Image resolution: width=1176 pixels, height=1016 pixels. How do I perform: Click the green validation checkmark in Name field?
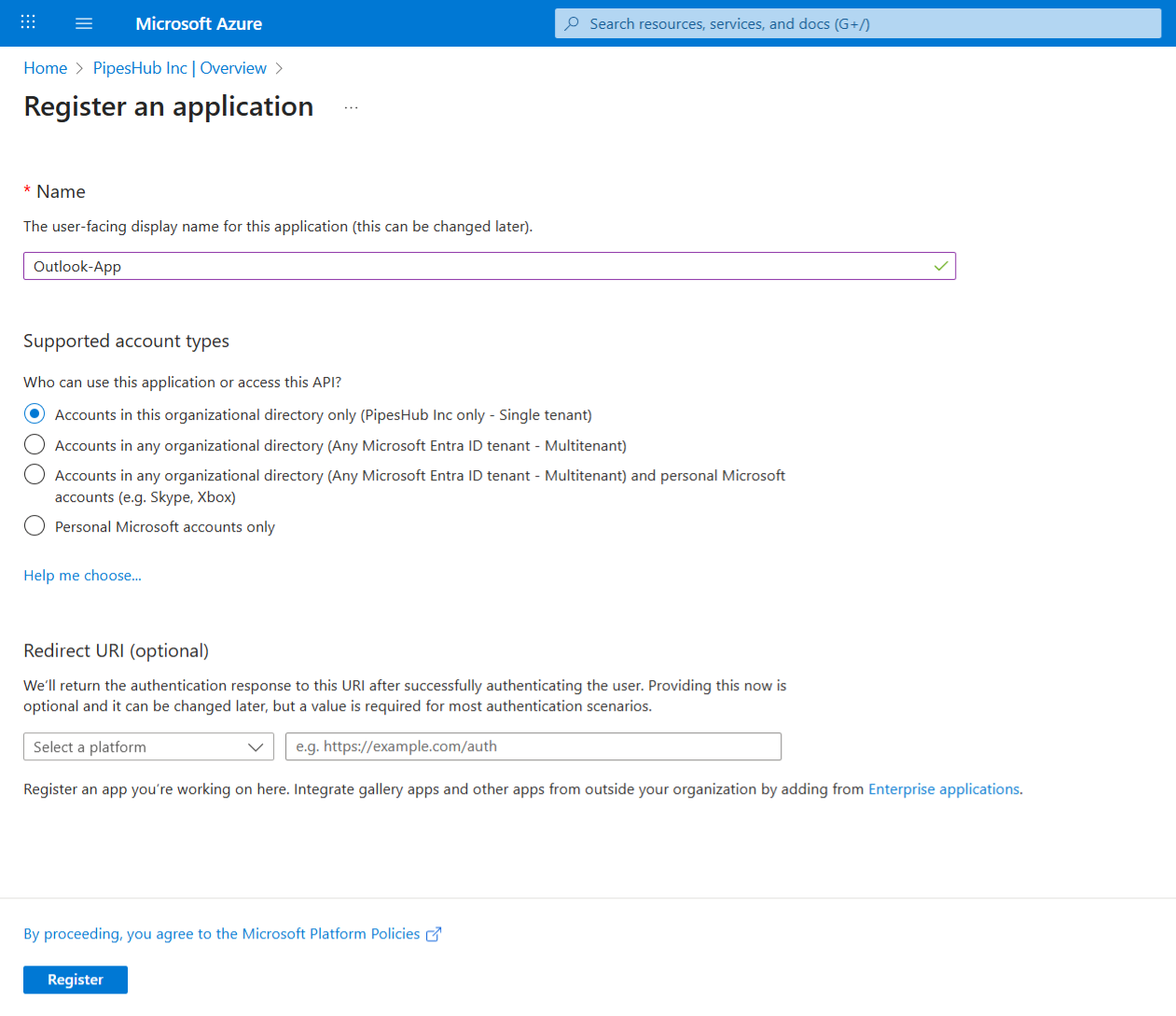[943, 266]
